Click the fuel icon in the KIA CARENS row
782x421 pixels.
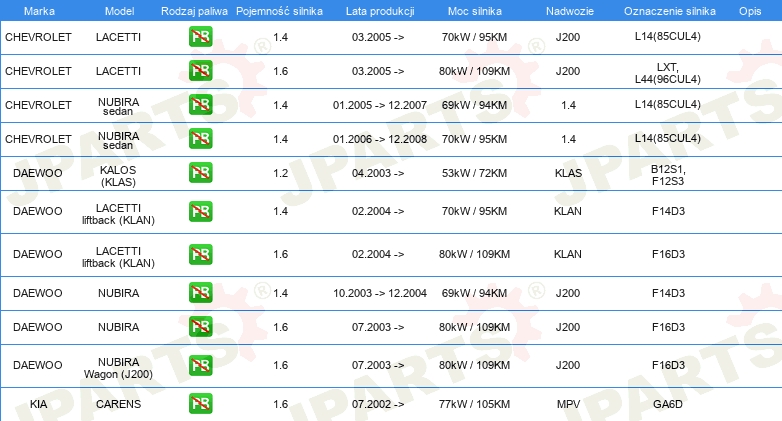tap(200, 404)
